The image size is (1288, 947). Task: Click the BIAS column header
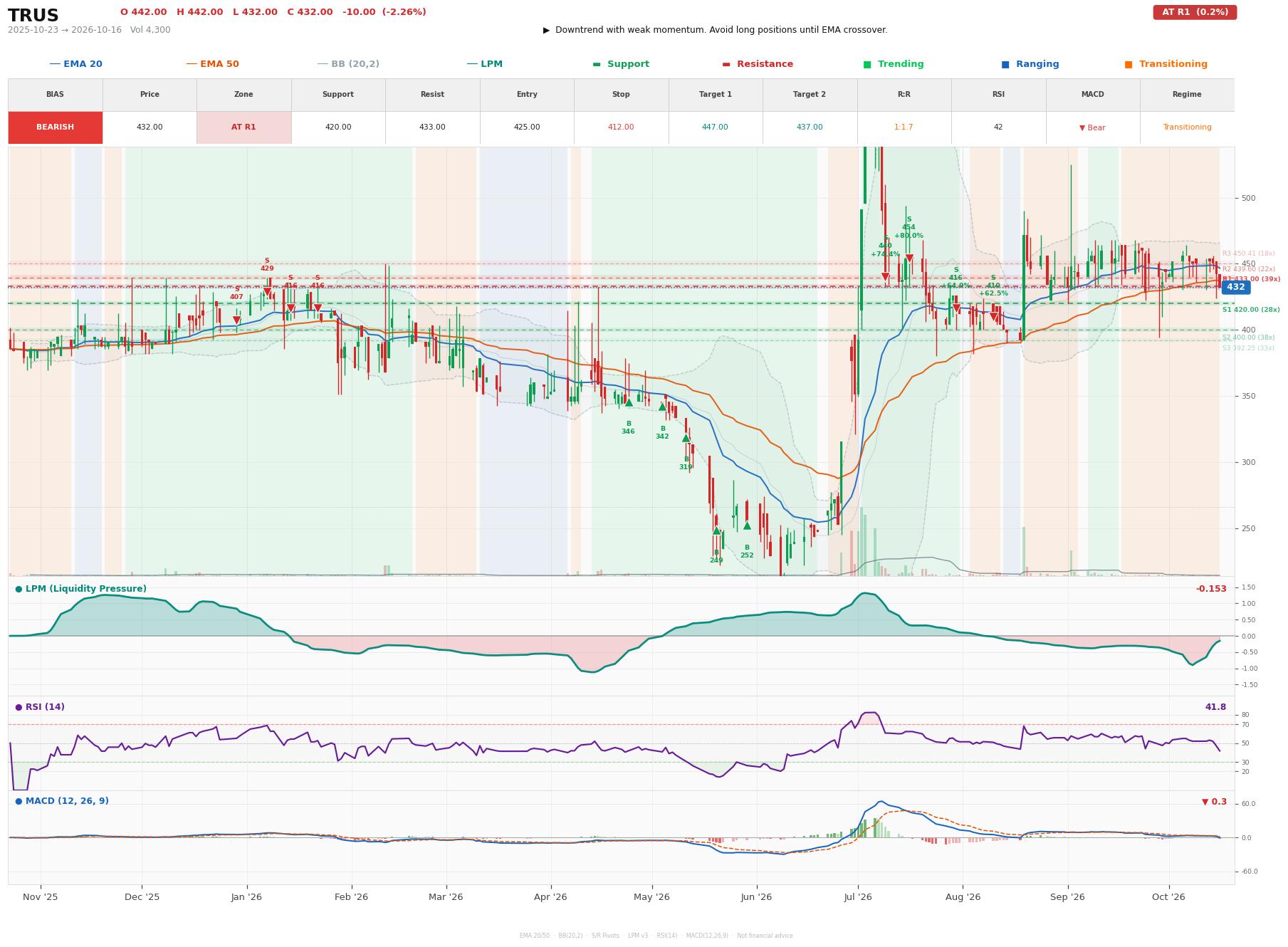pos(56,95)
